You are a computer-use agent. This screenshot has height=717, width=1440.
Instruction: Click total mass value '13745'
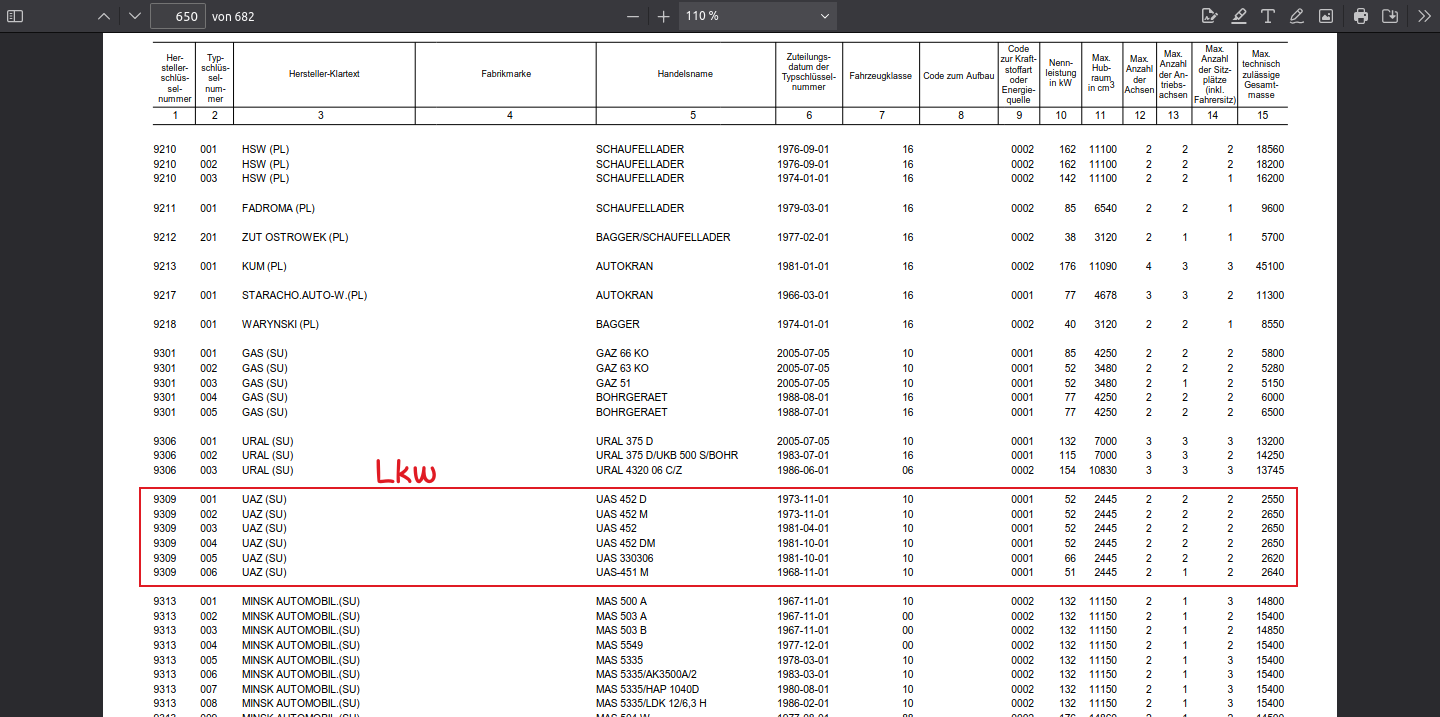click(x=1268, y=470)
